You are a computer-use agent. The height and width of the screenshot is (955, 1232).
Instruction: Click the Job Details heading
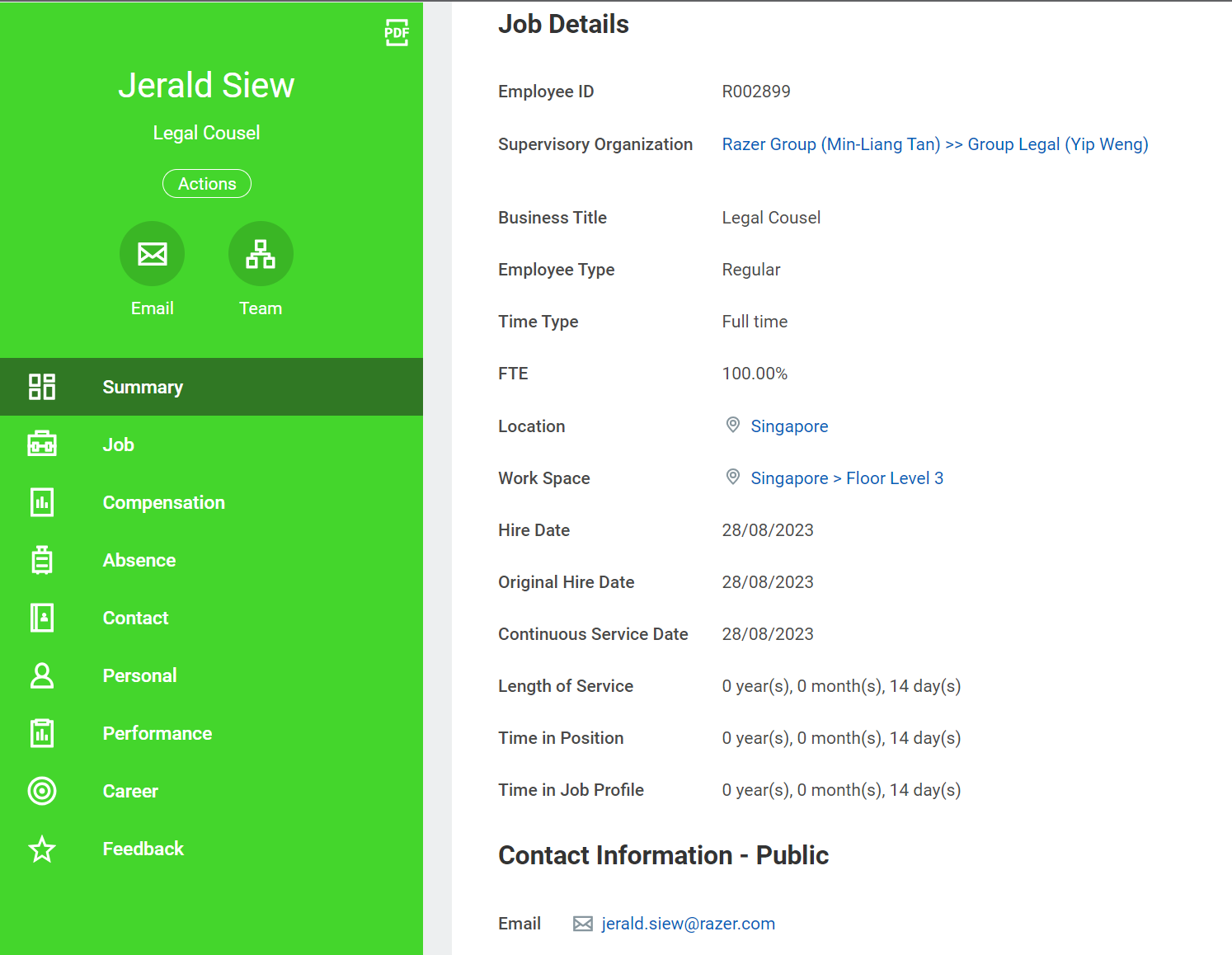(563, 25)
